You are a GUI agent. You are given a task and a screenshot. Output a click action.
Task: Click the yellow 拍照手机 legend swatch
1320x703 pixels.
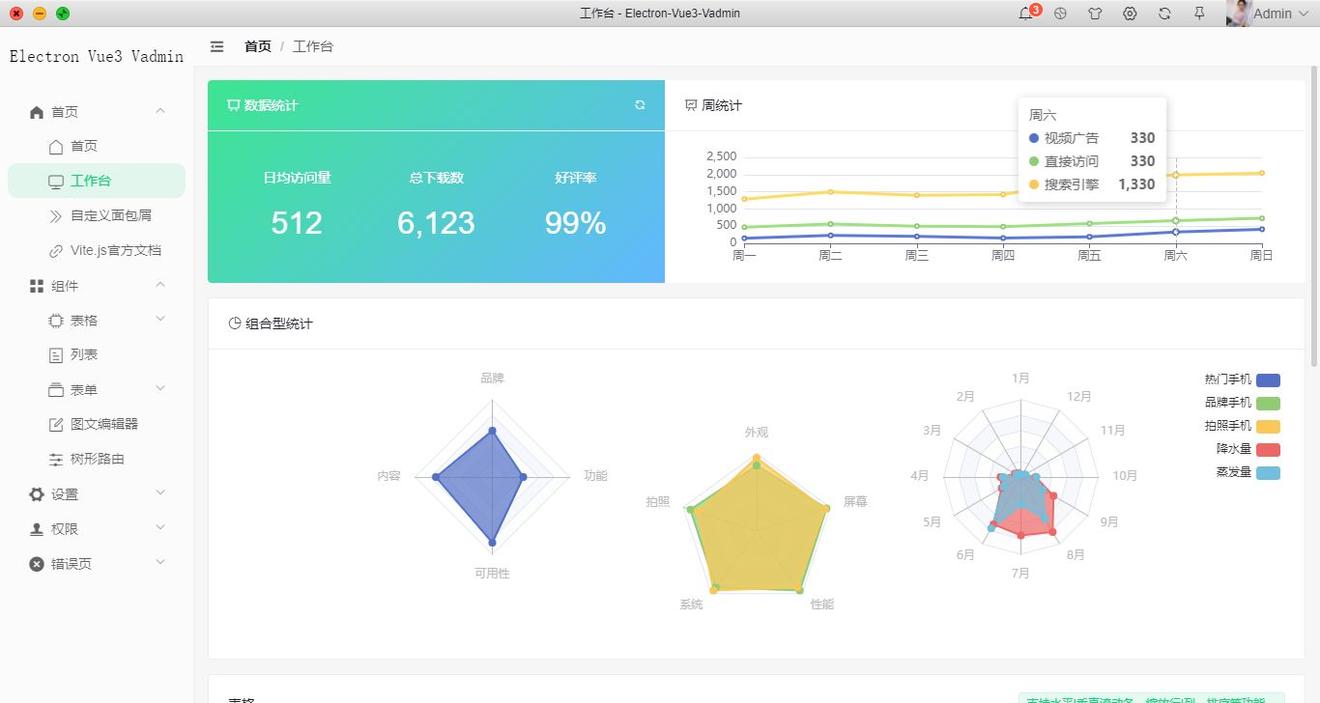click(1268, 427)
